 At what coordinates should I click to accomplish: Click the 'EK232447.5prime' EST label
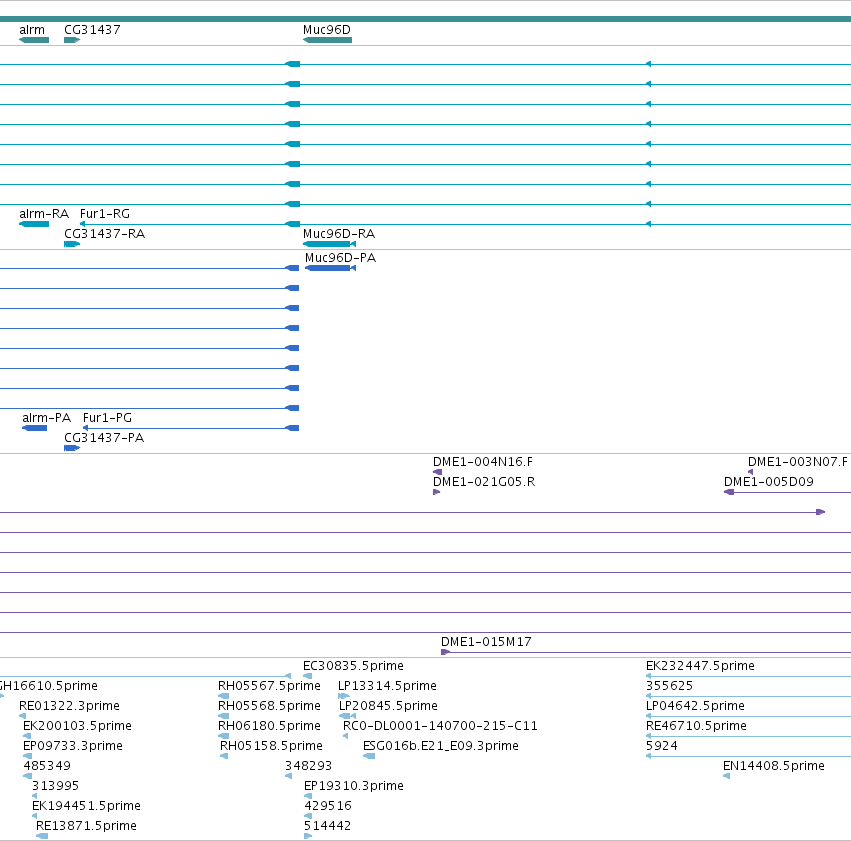click(700, 666)
